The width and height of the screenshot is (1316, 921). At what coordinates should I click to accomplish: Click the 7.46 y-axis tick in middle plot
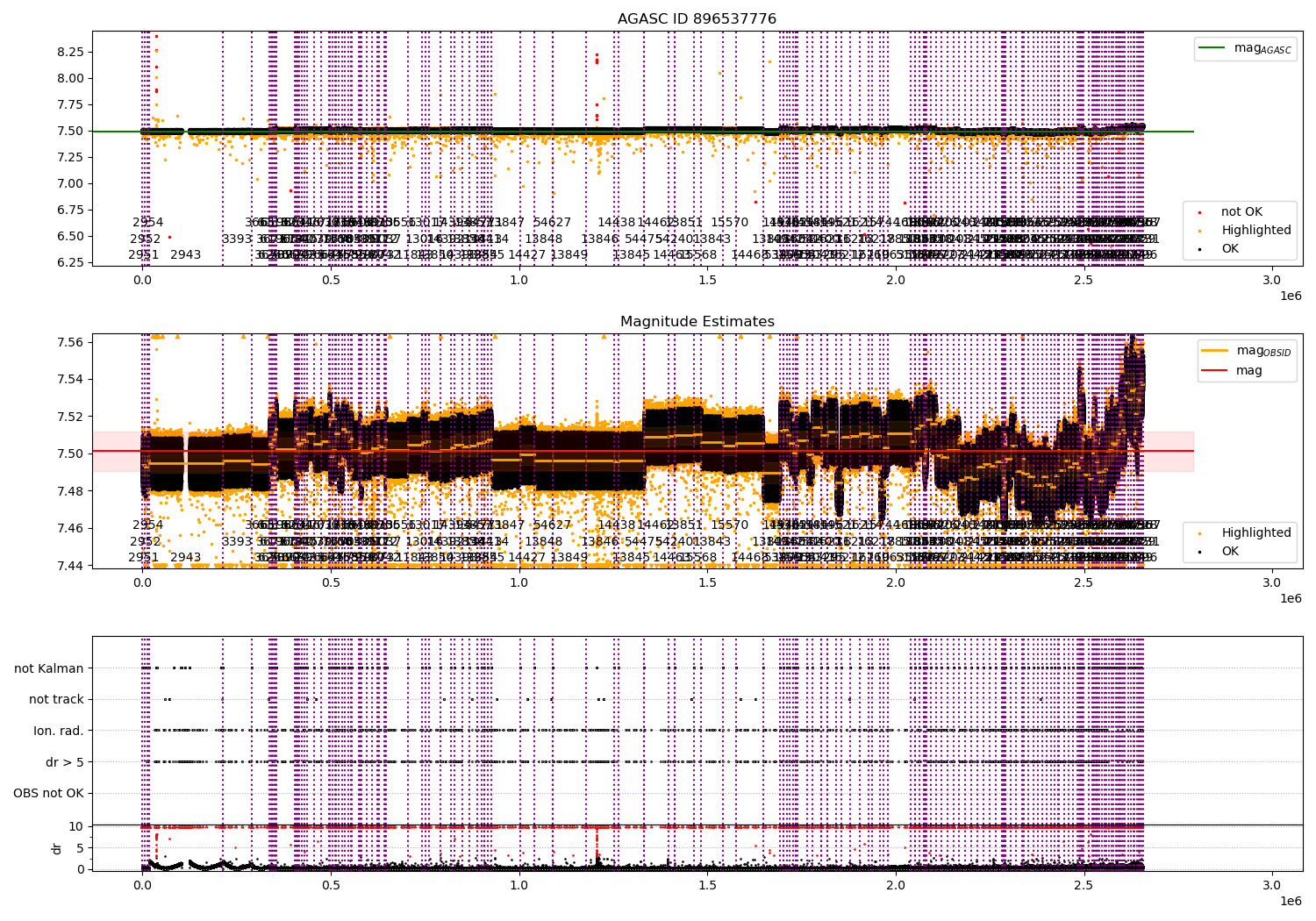[70, 528]
